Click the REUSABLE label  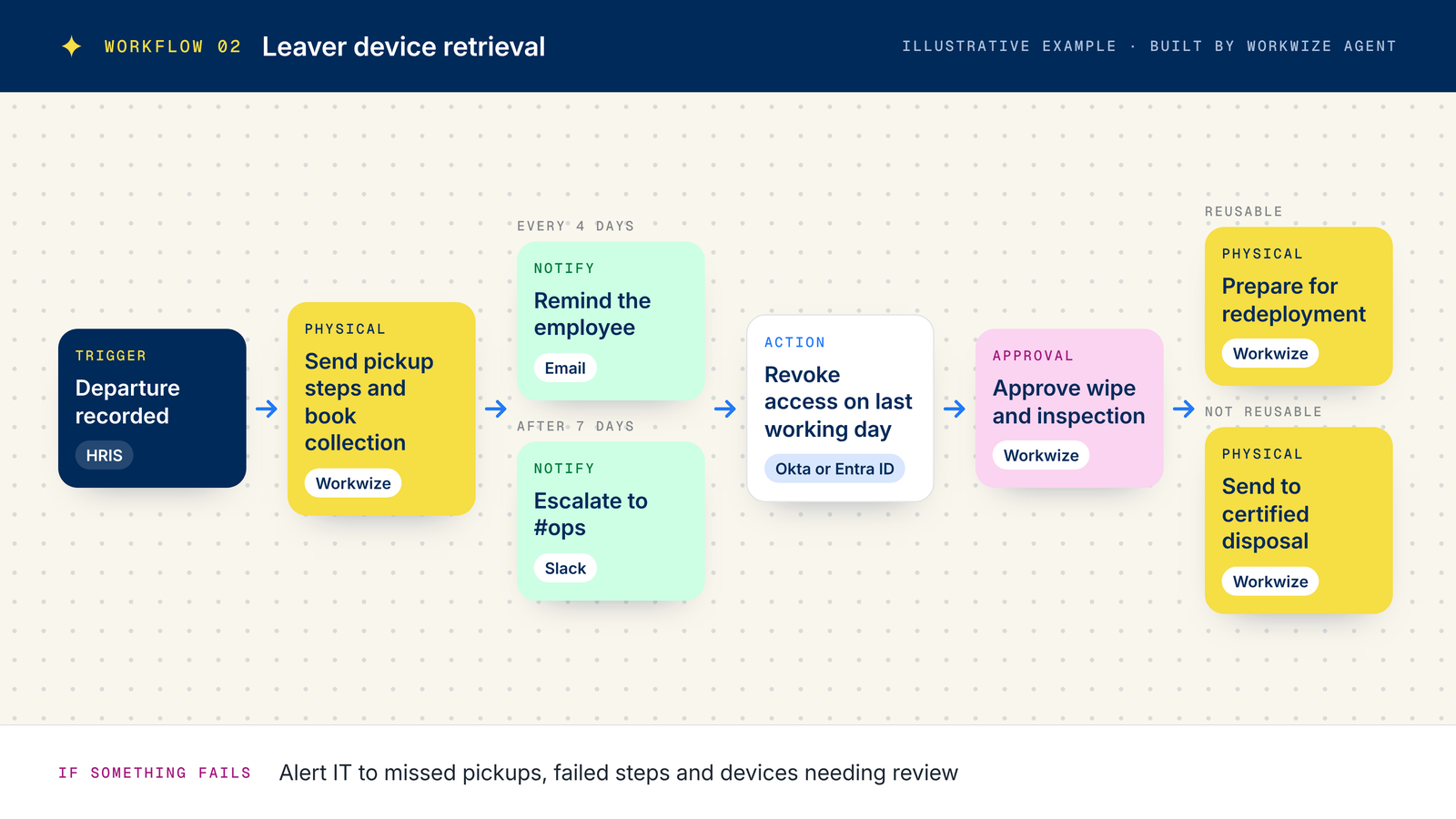click(1243, 211)
